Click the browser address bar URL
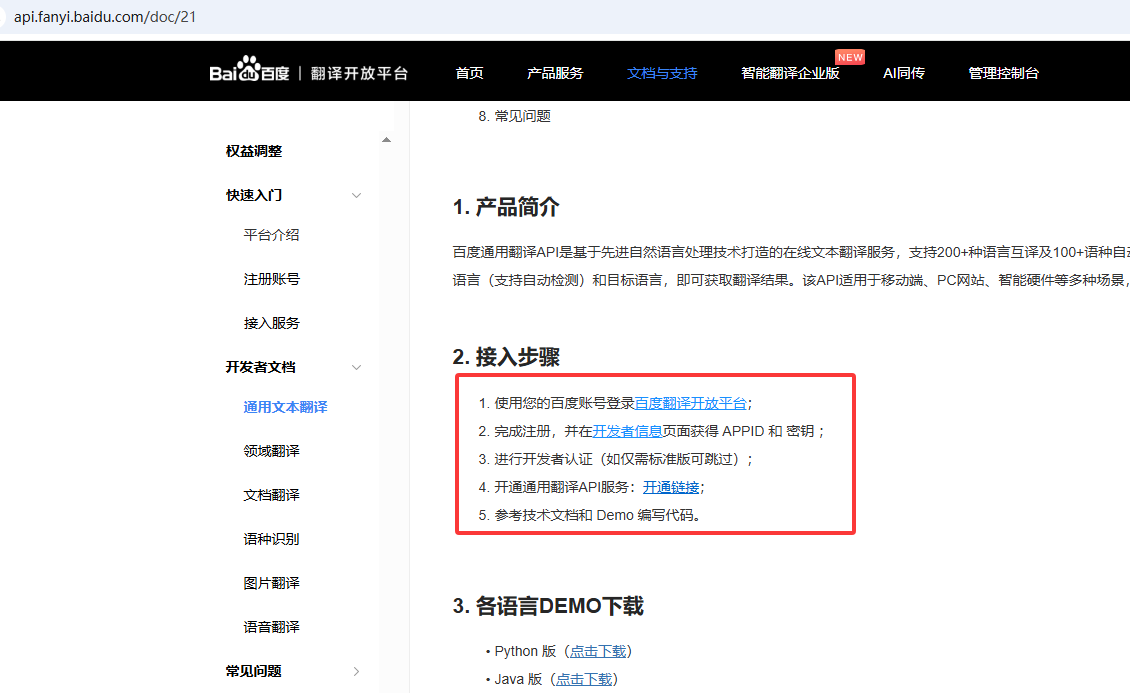The width and height of the screenshot is (1130, 693). coord(104,17)
